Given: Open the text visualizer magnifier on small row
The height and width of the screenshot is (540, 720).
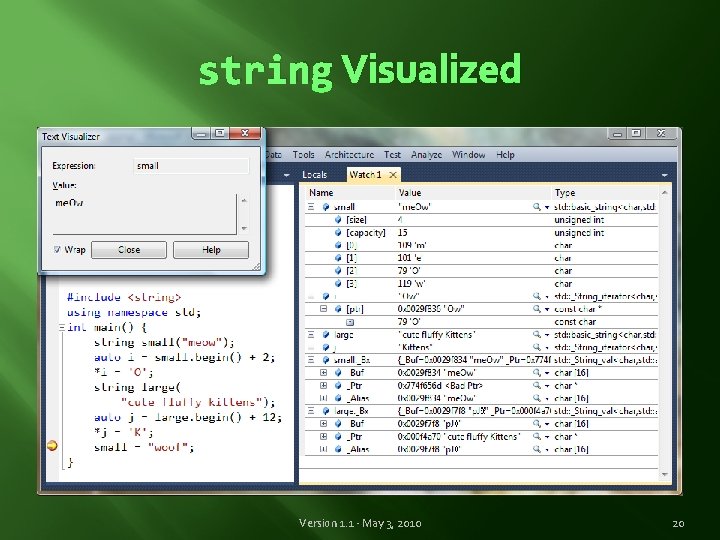Looking at the screenshot, I should click(536, 207).
